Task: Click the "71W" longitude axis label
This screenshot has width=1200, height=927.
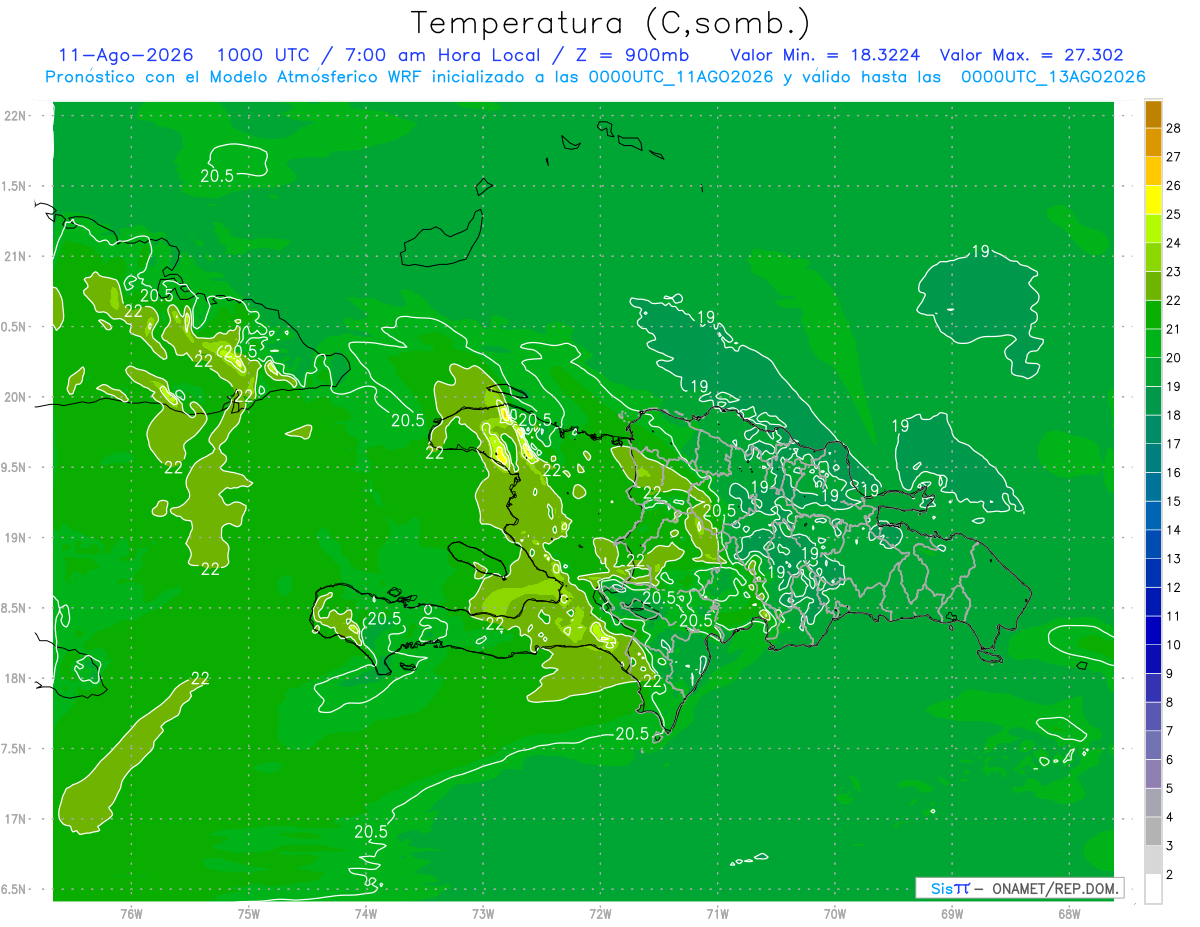Action: click(717, 913)
